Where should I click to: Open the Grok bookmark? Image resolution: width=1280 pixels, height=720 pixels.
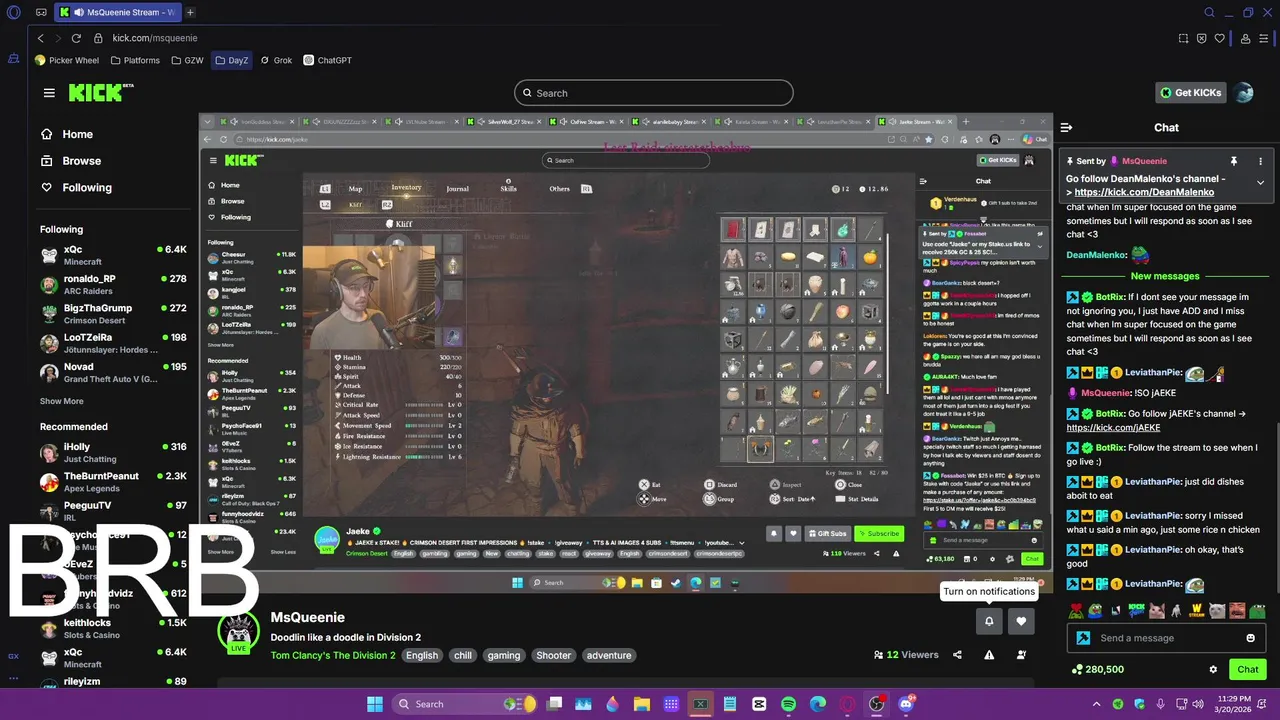point(276,60)
